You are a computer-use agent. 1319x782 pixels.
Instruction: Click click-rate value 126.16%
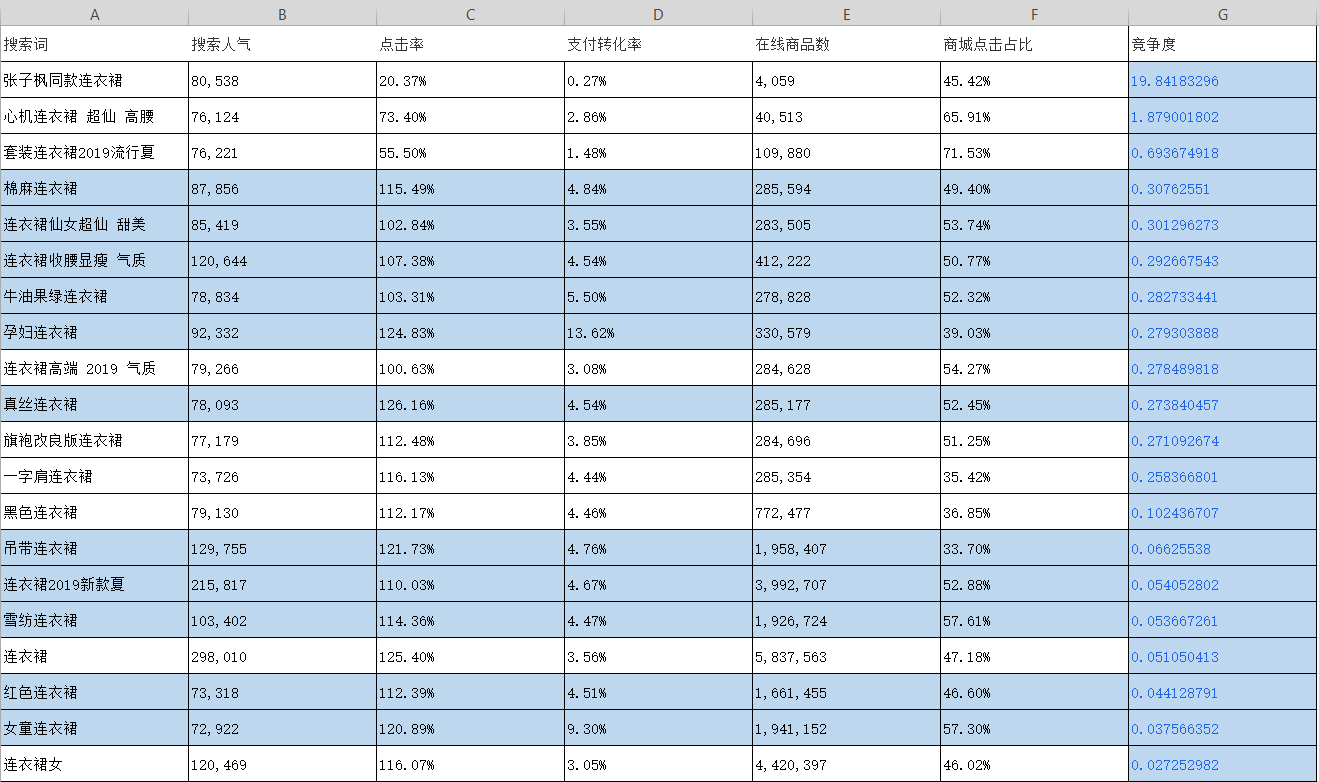click(470, 404)
